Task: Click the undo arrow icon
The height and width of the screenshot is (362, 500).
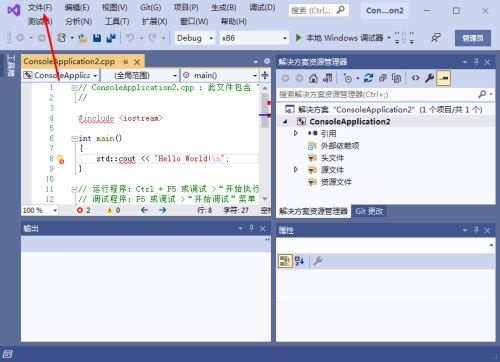Action: (130, 38)
